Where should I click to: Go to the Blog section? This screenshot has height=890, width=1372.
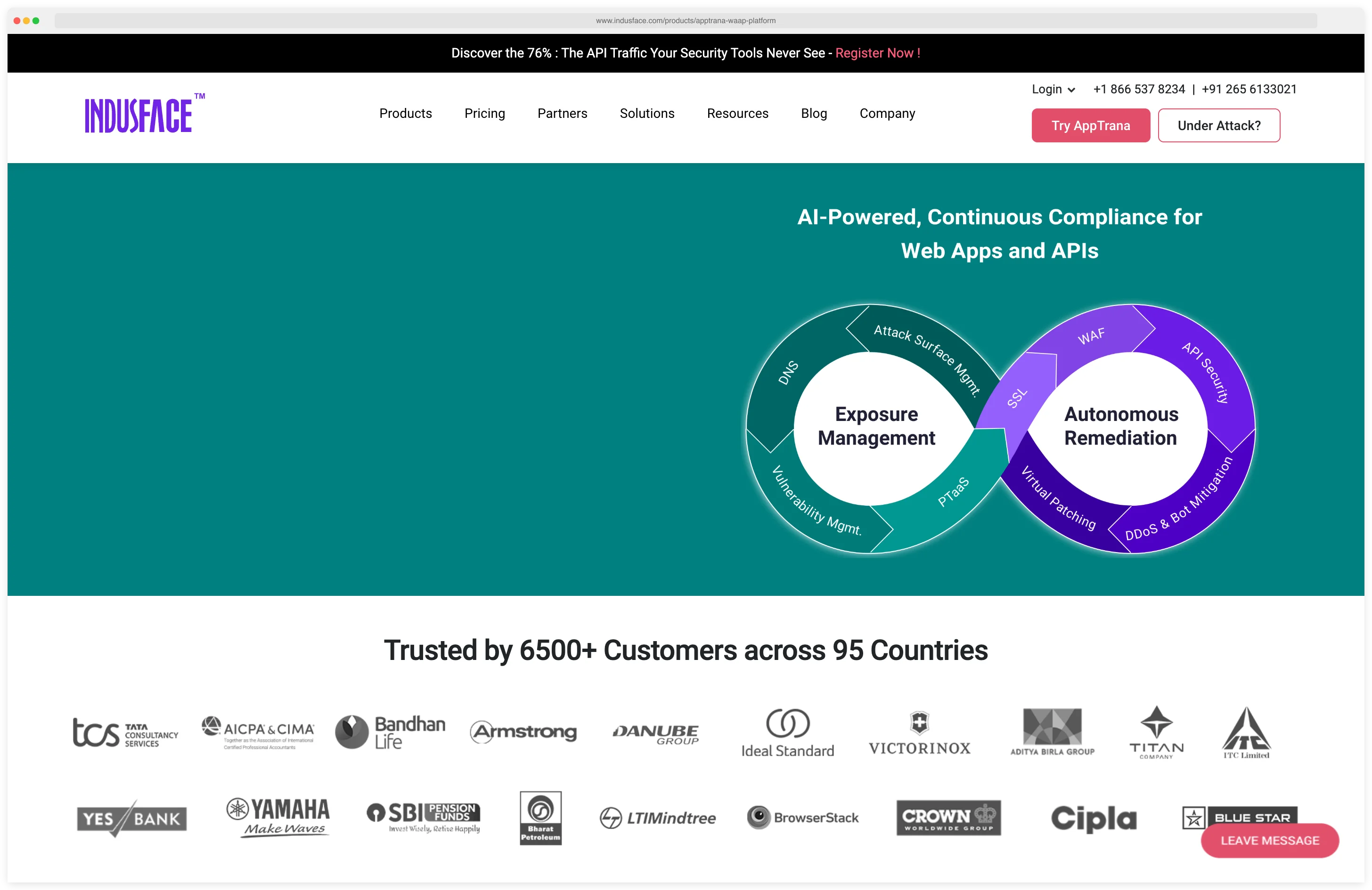click(x=814, y=114)
